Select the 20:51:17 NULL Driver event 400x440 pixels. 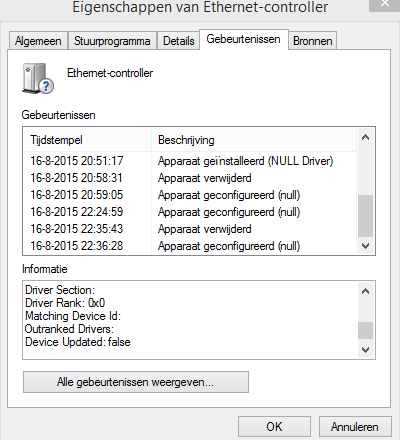click(190, 161)
